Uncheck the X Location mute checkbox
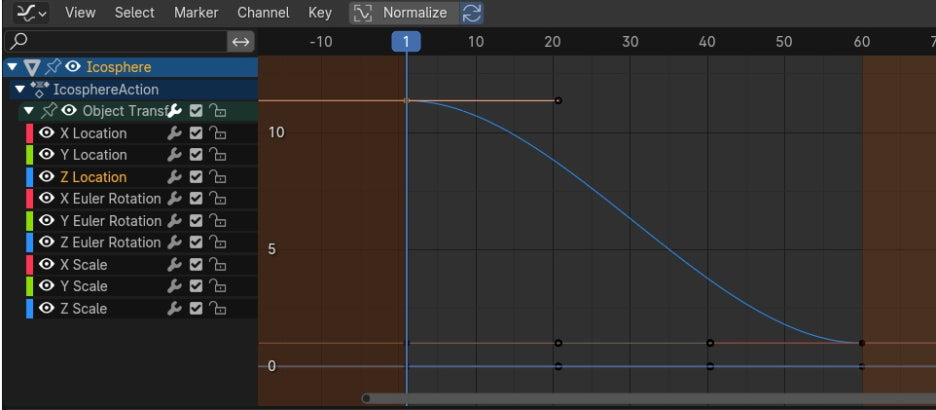Viewport: 936px width, 410px height. pos(196,133)
